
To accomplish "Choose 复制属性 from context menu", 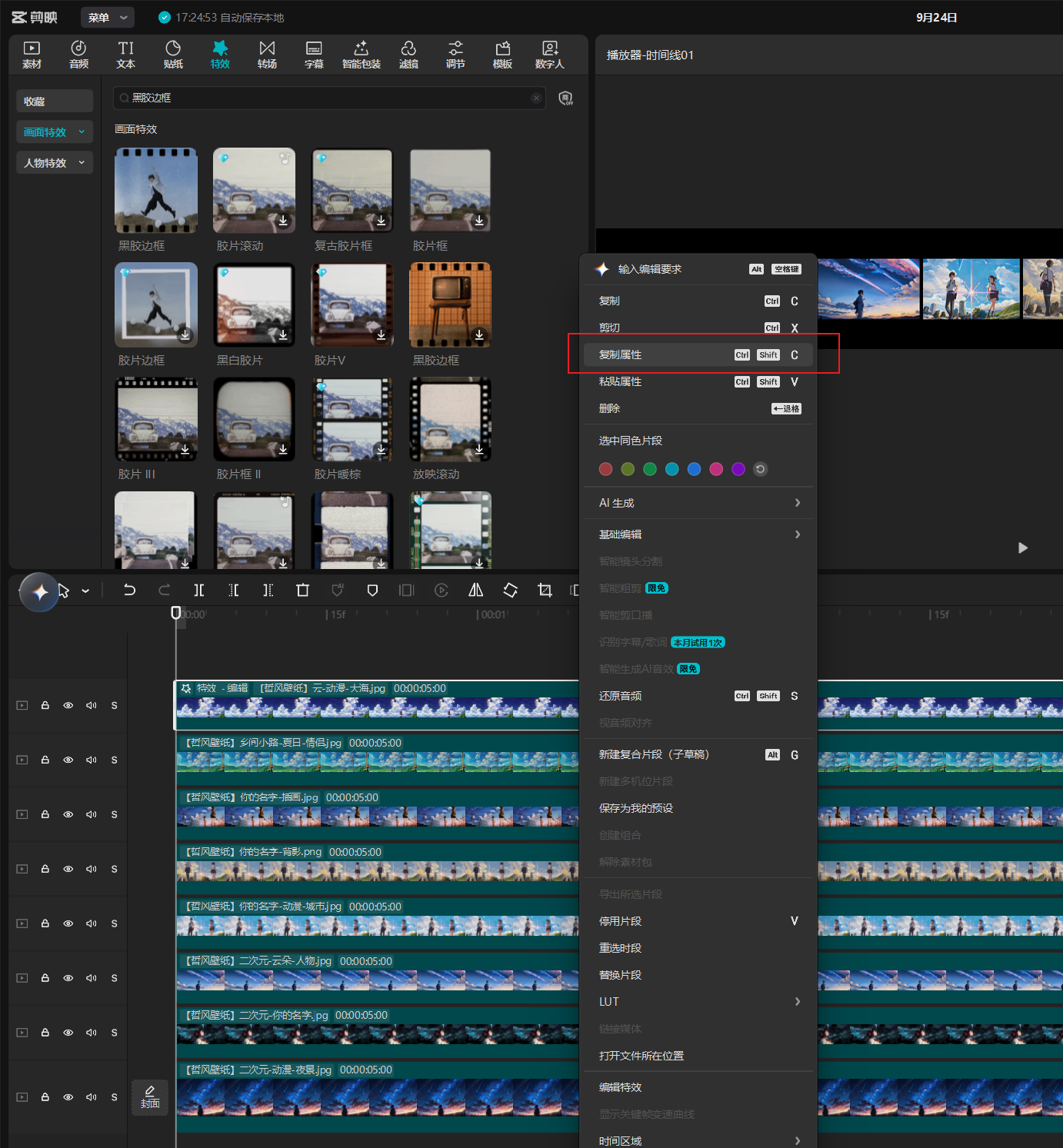I will 698,354.
